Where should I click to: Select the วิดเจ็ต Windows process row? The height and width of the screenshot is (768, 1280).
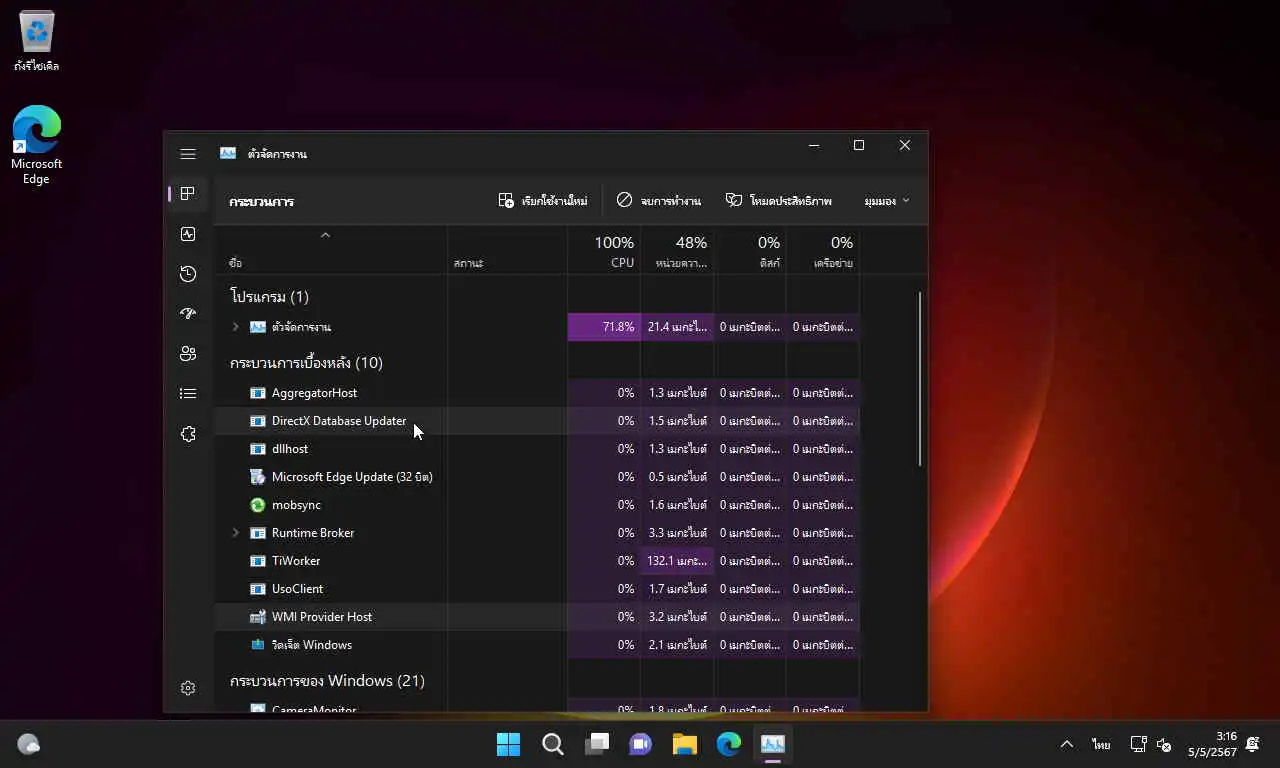tap(536, 645)
